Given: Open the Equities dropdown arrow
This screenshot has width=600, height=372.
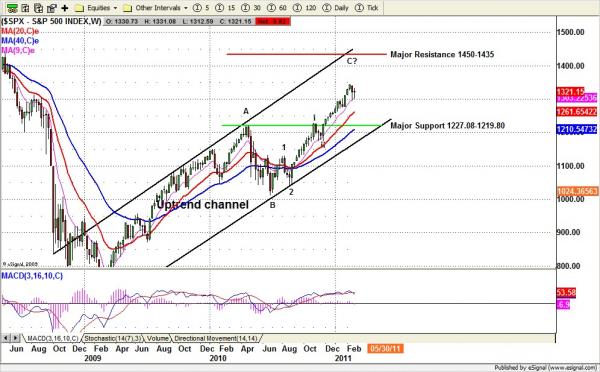Looking at the screenshot, I should [x=115, y=8].
